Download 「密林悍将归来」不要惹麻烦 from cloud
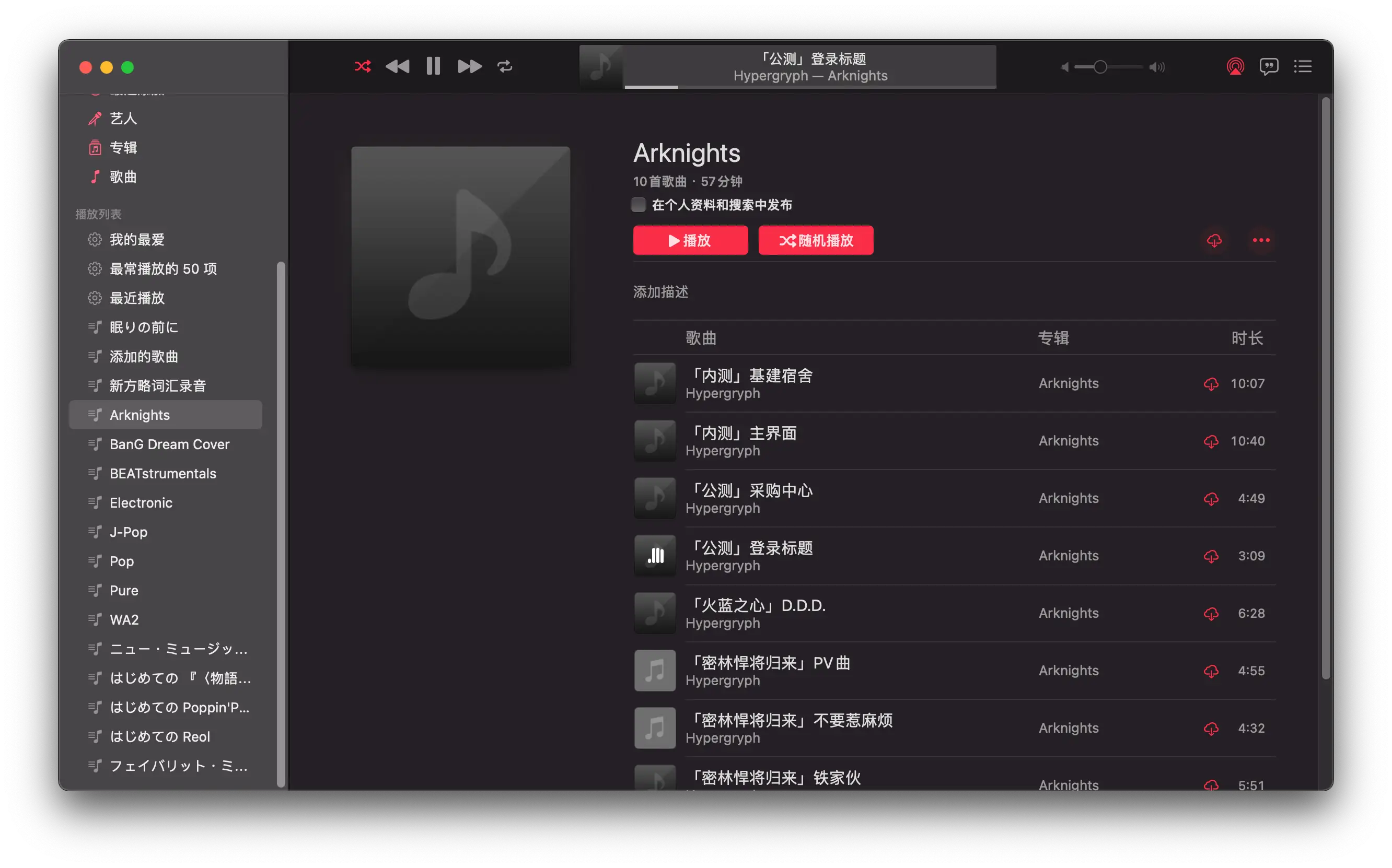The height and width of the screenshot is (868, 1392). [1211, 728]
